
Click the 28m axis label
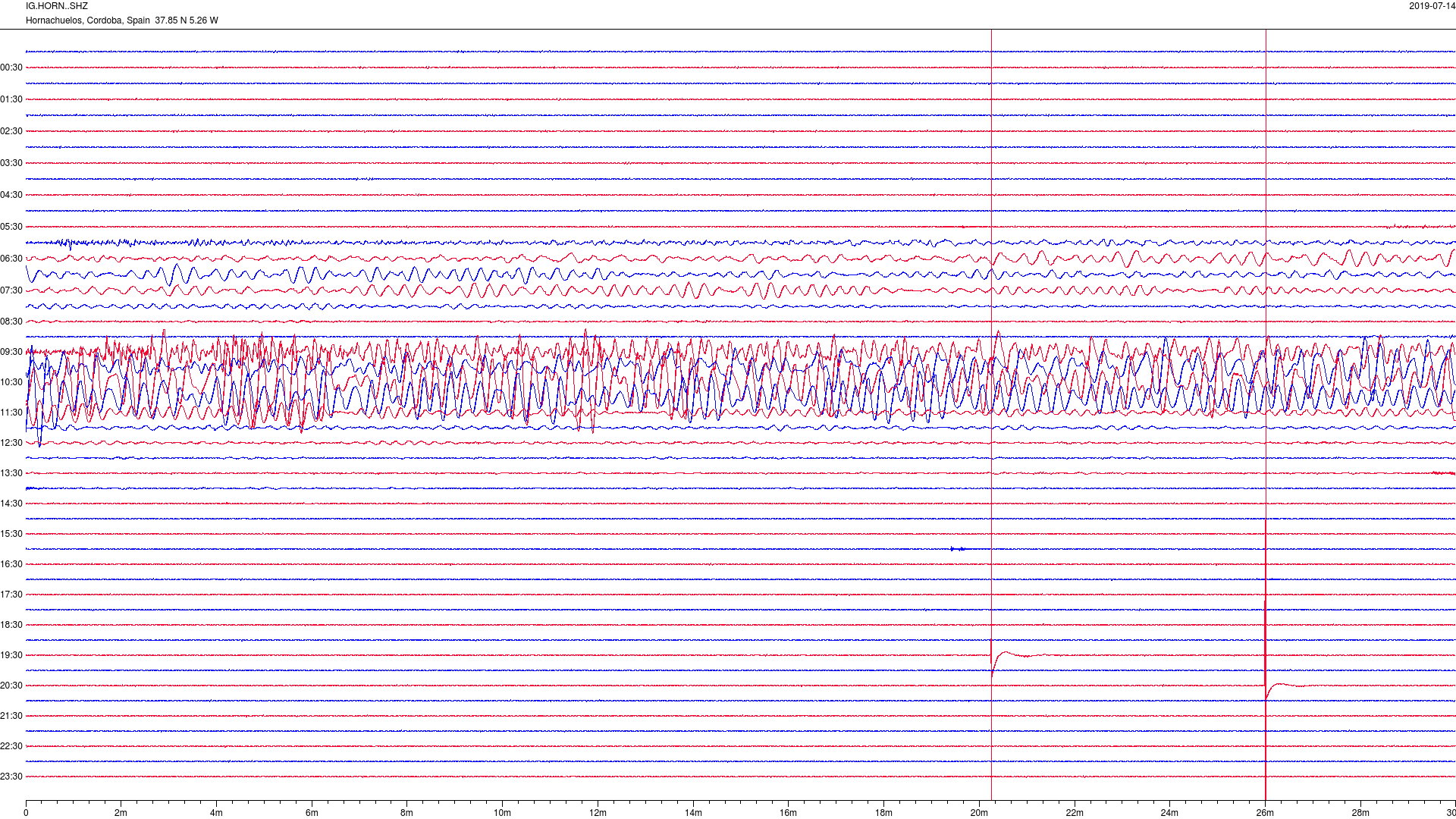1360,813
